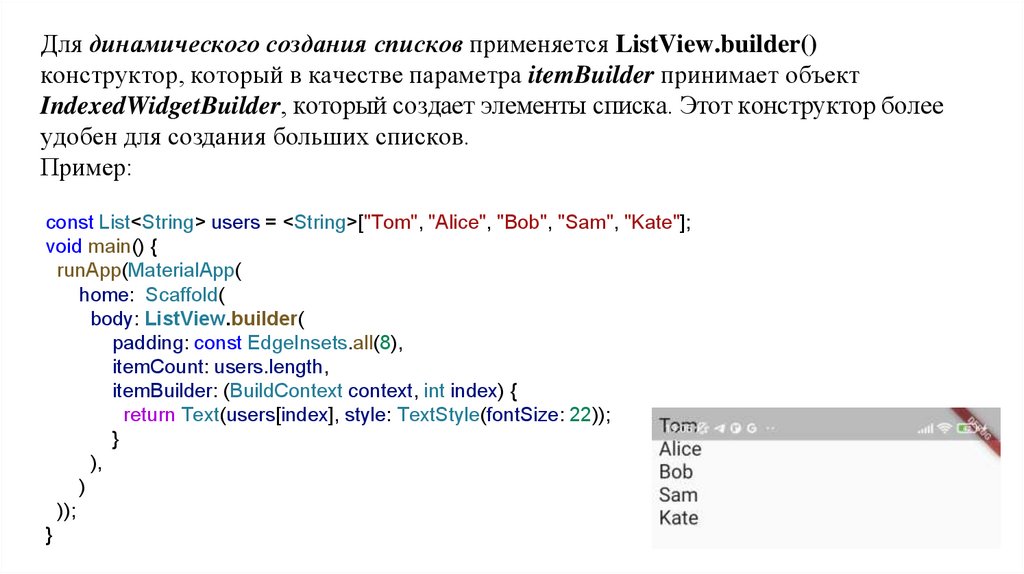Click the notification overflow dots
Image resolution: width=1024 pixels, height=574 pixels.
[x=769, y=429]
